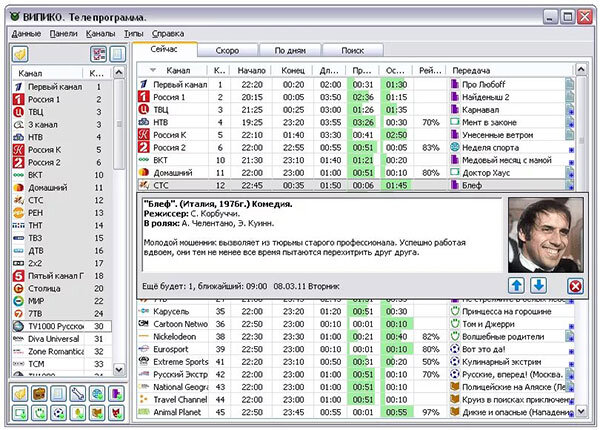Click the main table scroll up arrow

[x=581, y=69]
